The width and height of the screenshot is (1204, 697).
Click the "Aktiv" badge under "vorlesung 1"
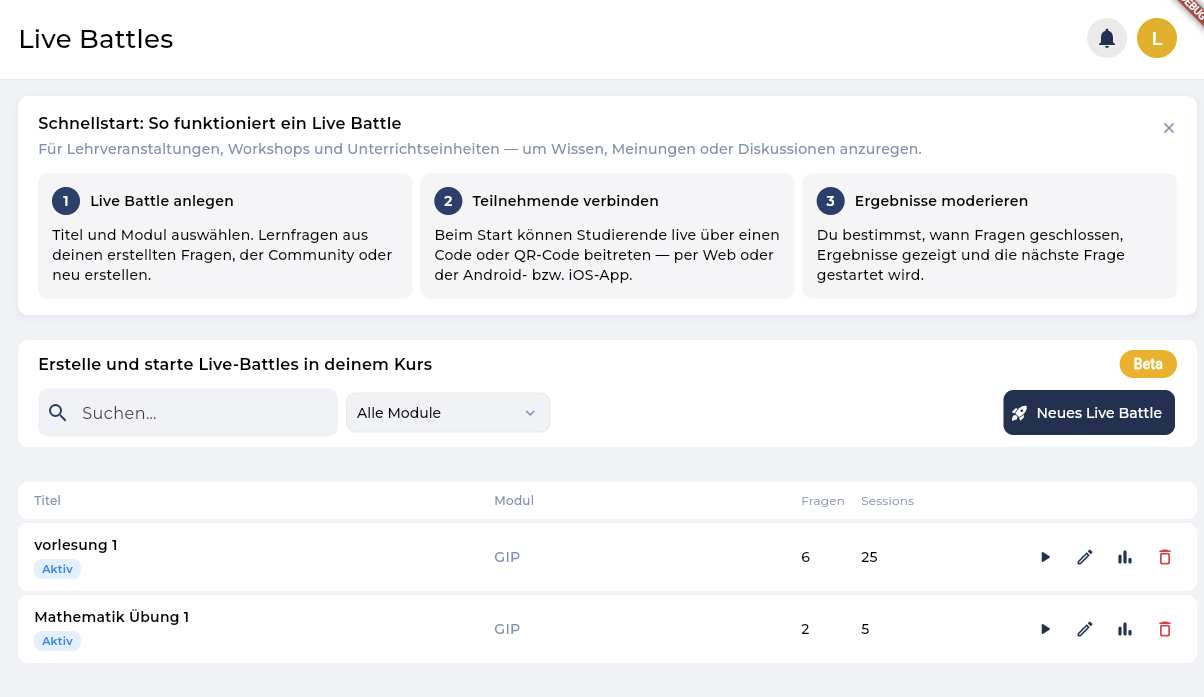tap(57, 569)
